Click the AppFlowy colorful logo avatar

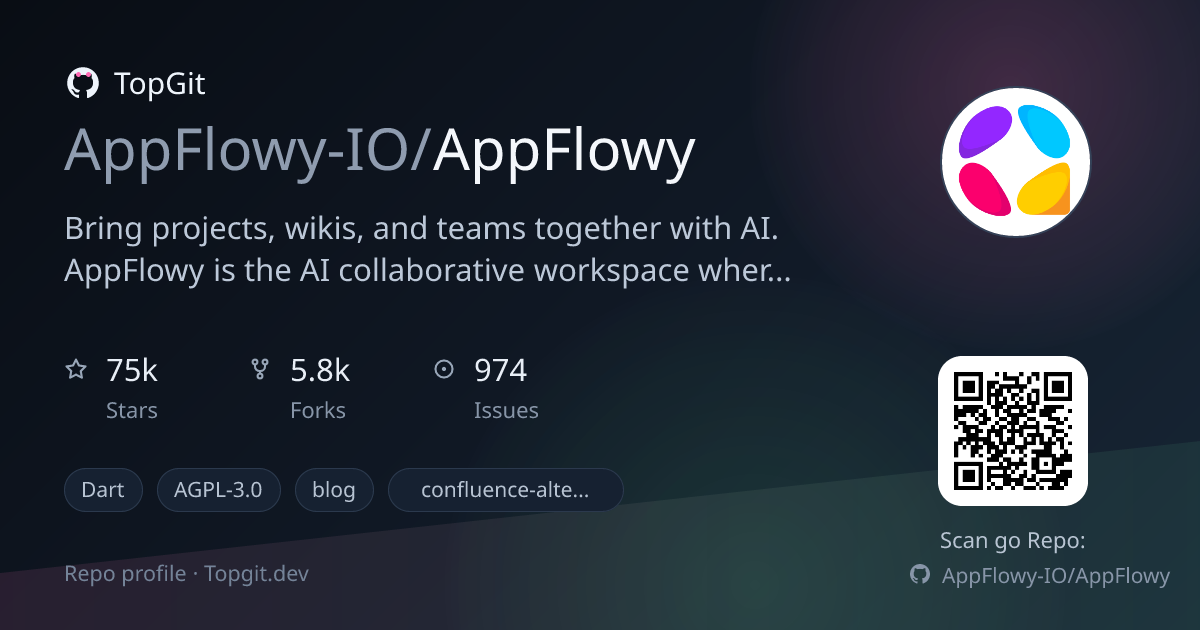(1015, 162)
